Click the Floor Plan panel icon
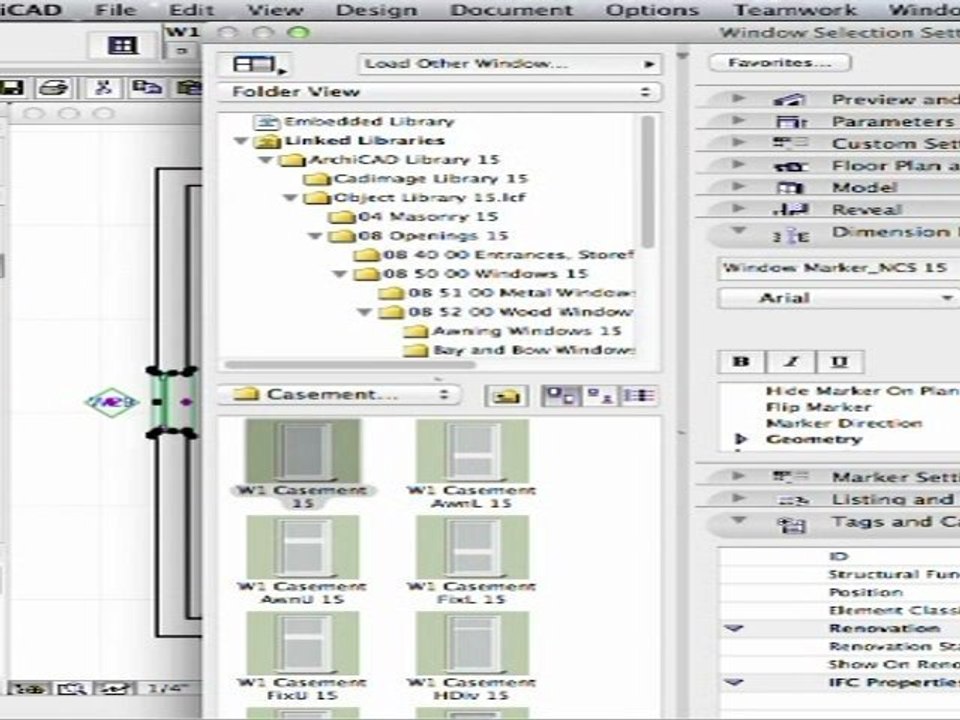 (790, 166)
